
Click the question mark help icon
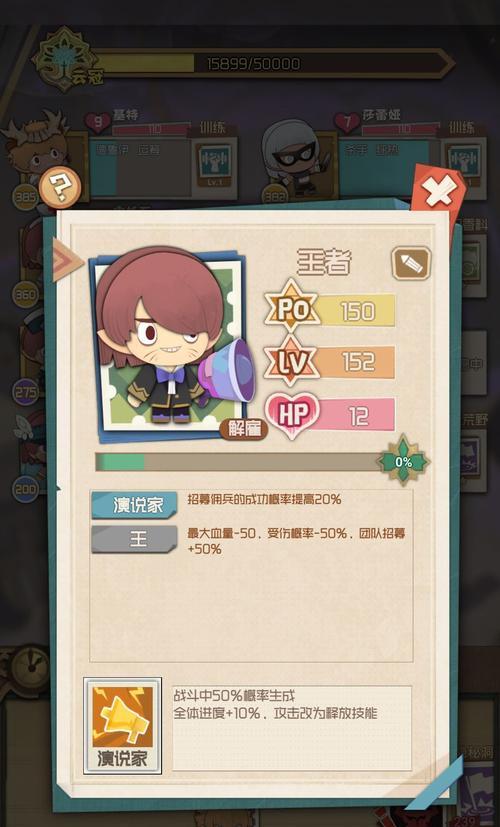click(60, 187)
